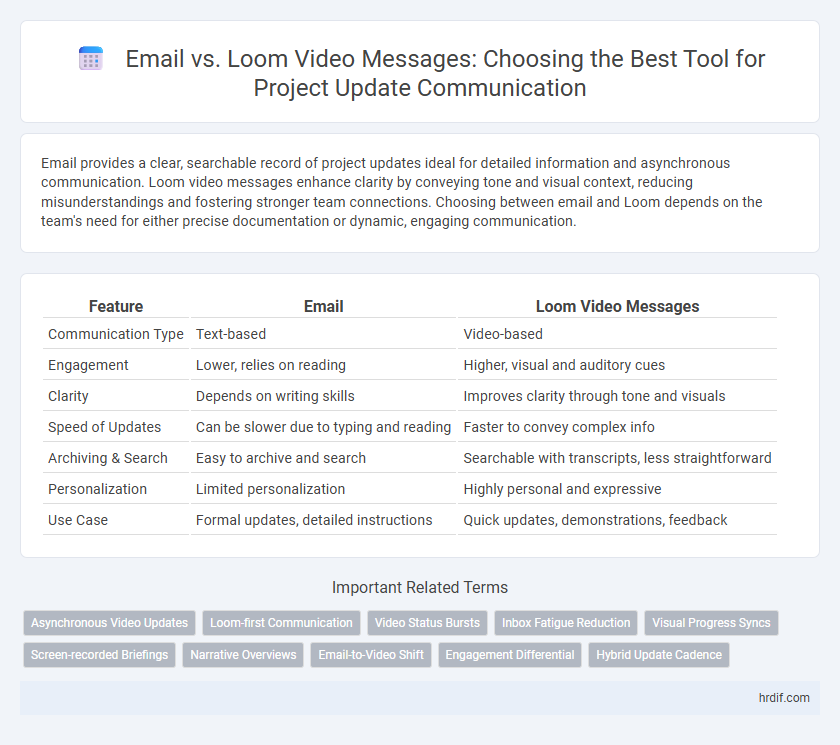Select the Feature column header
840x745 pixels.
pyautogui.click(x=116, y=306)
